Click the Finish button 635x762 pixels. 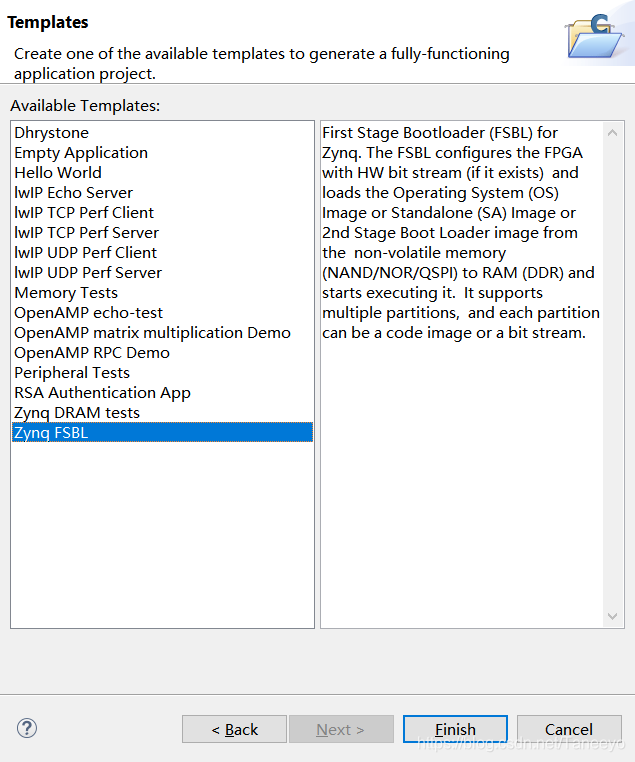click(x=455, y=729)
